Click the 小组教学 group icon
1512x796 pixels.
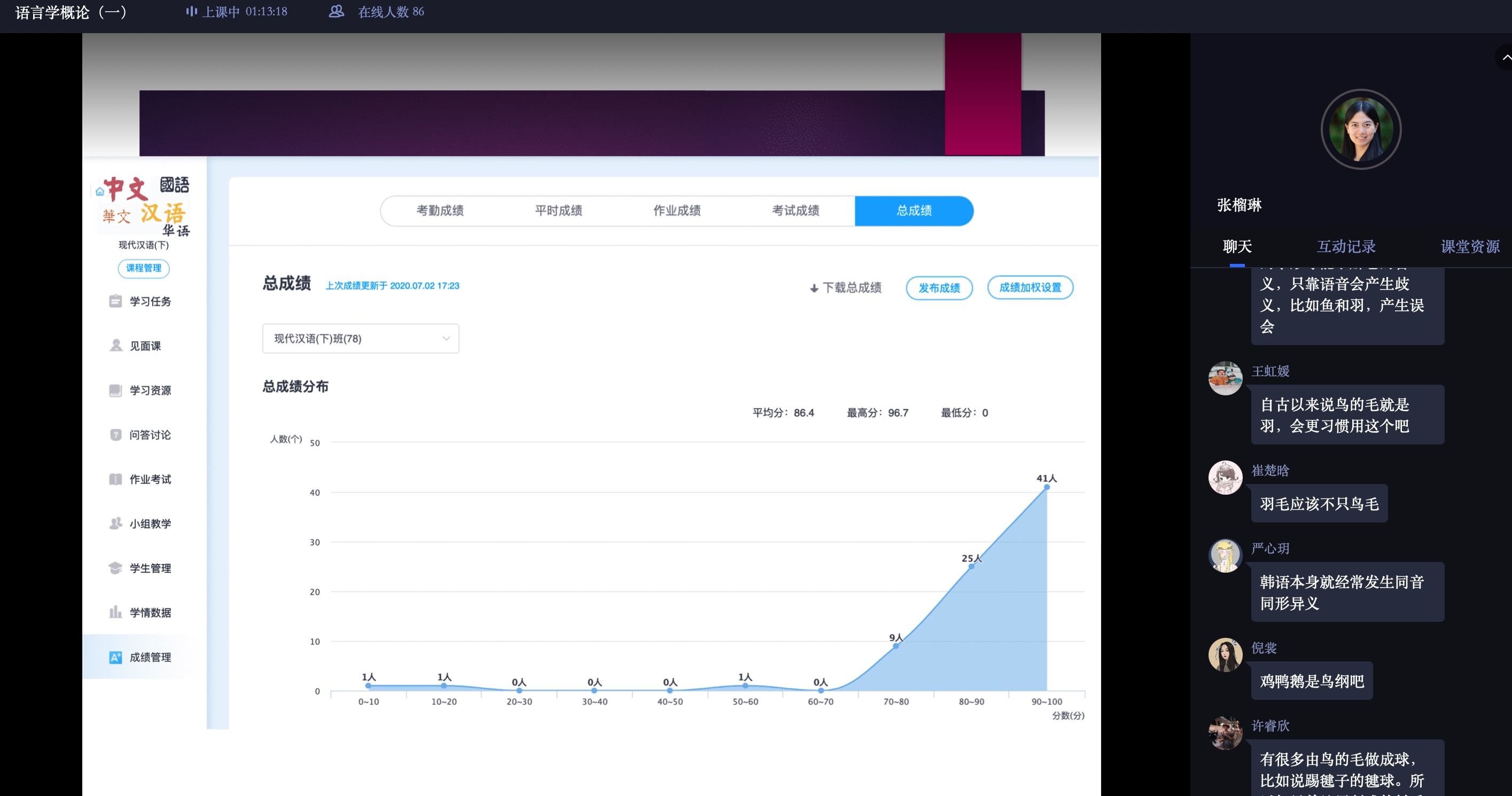pos(115,524)
